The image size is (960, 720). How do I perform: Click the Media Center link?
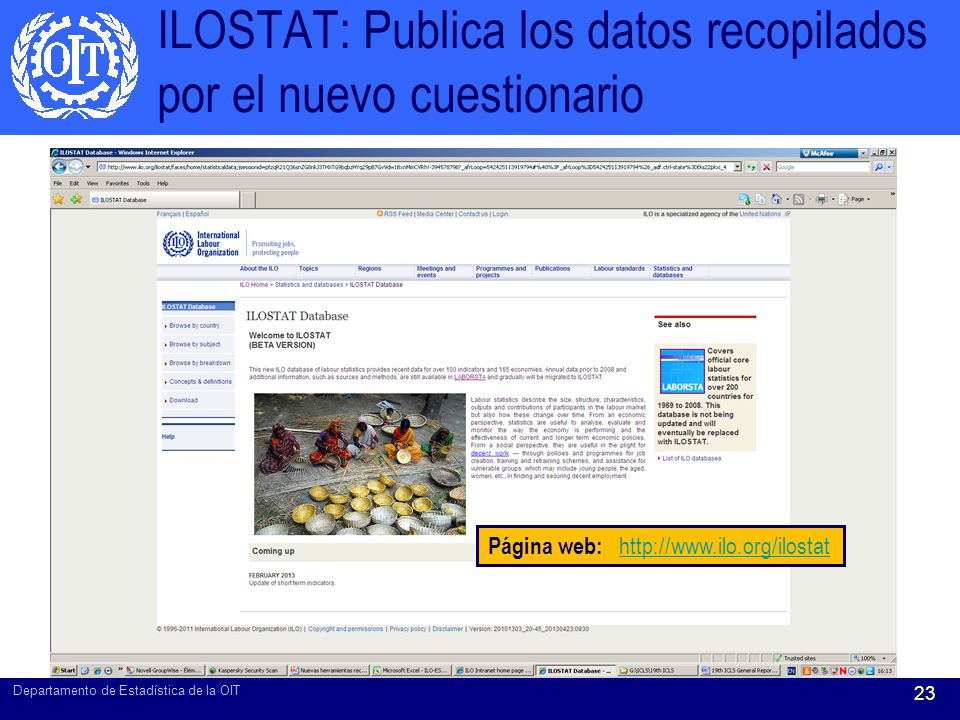(x=435, y=214)
